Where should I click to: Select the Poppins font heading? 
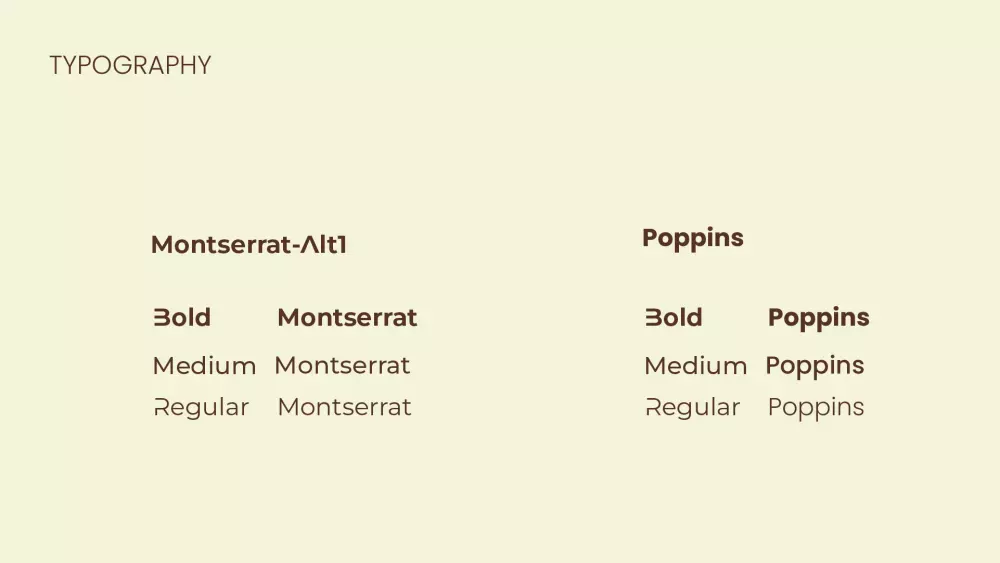point(693,238)
